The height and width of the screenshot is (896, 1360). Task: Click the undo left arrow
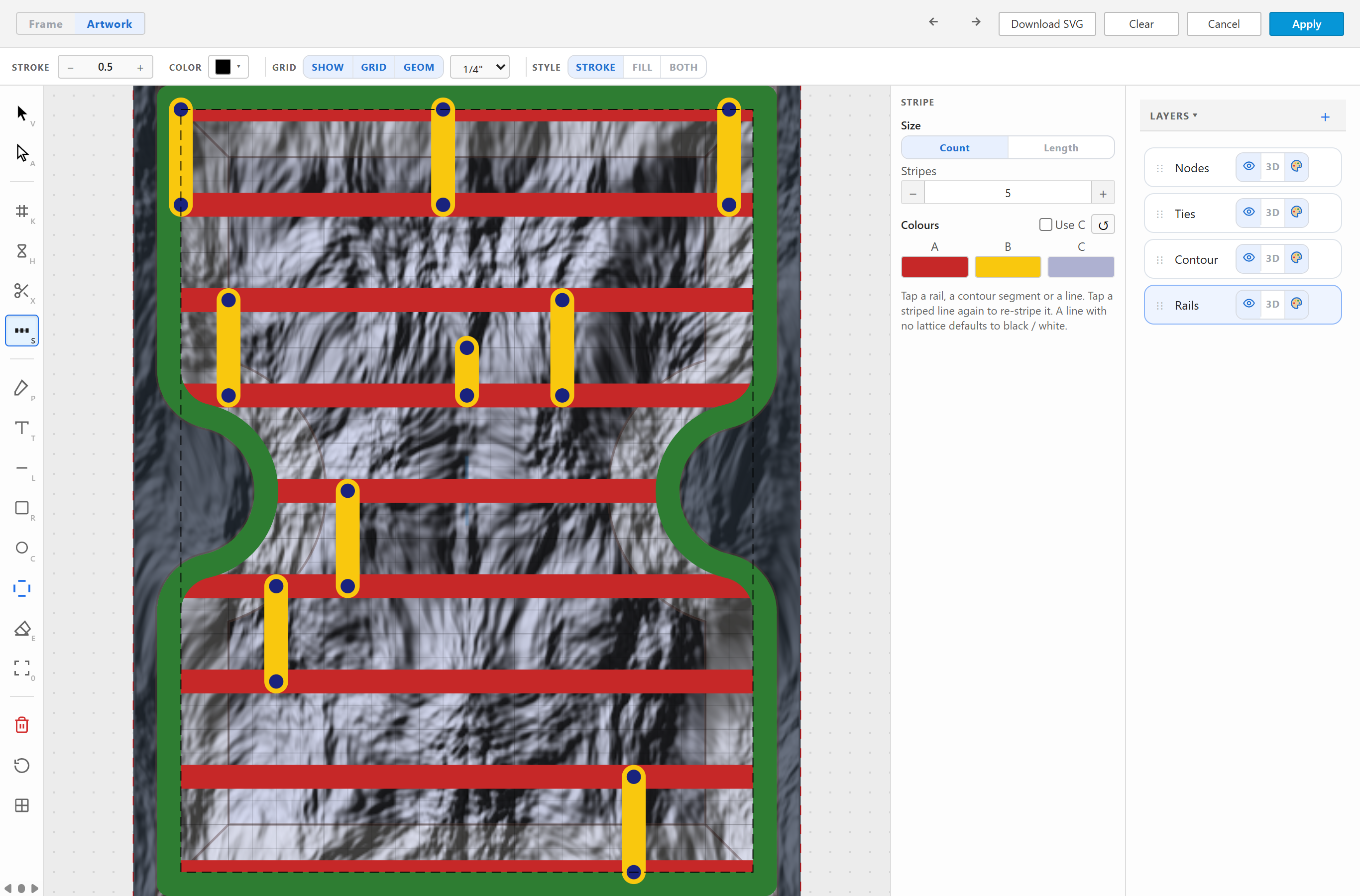point(933,22)
